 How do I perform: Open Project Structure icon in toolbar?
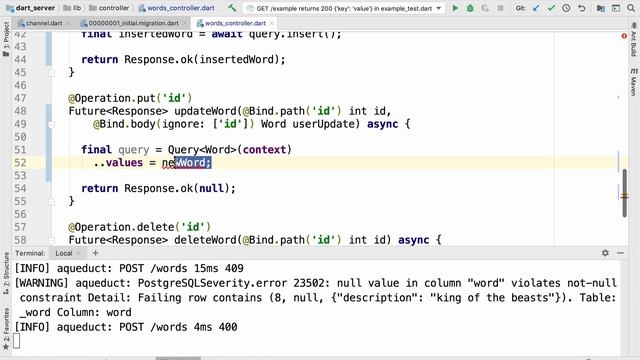coord(601,8)
